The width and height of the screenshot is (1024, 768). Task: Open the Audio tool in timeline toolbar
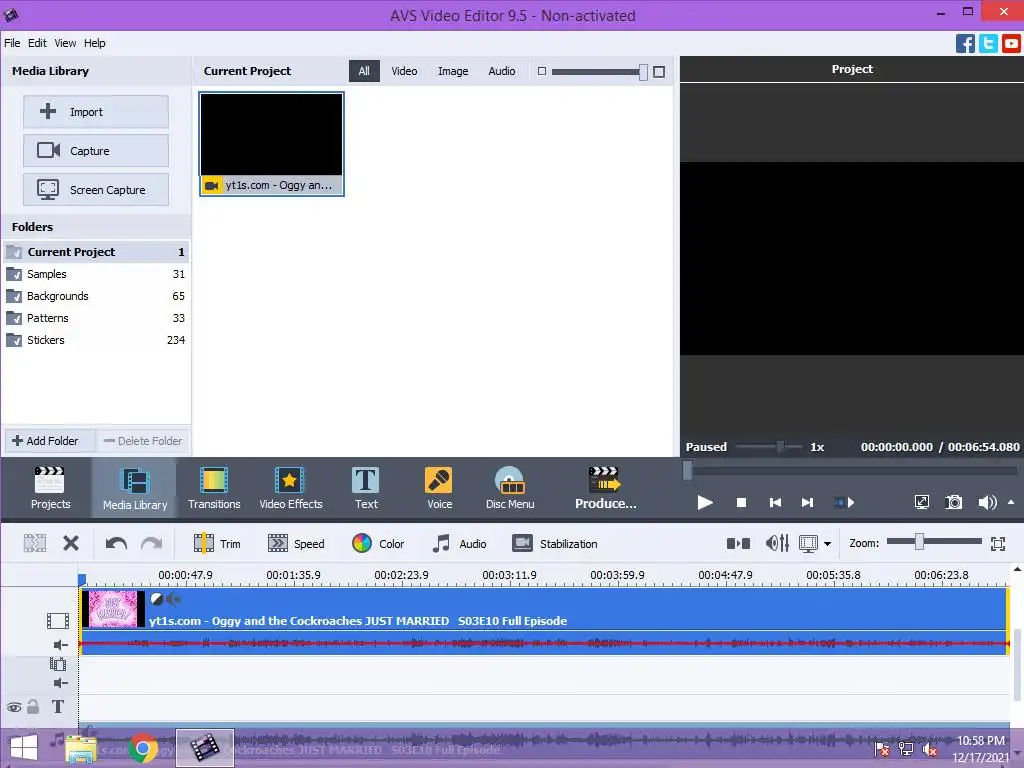coord(460,543)
